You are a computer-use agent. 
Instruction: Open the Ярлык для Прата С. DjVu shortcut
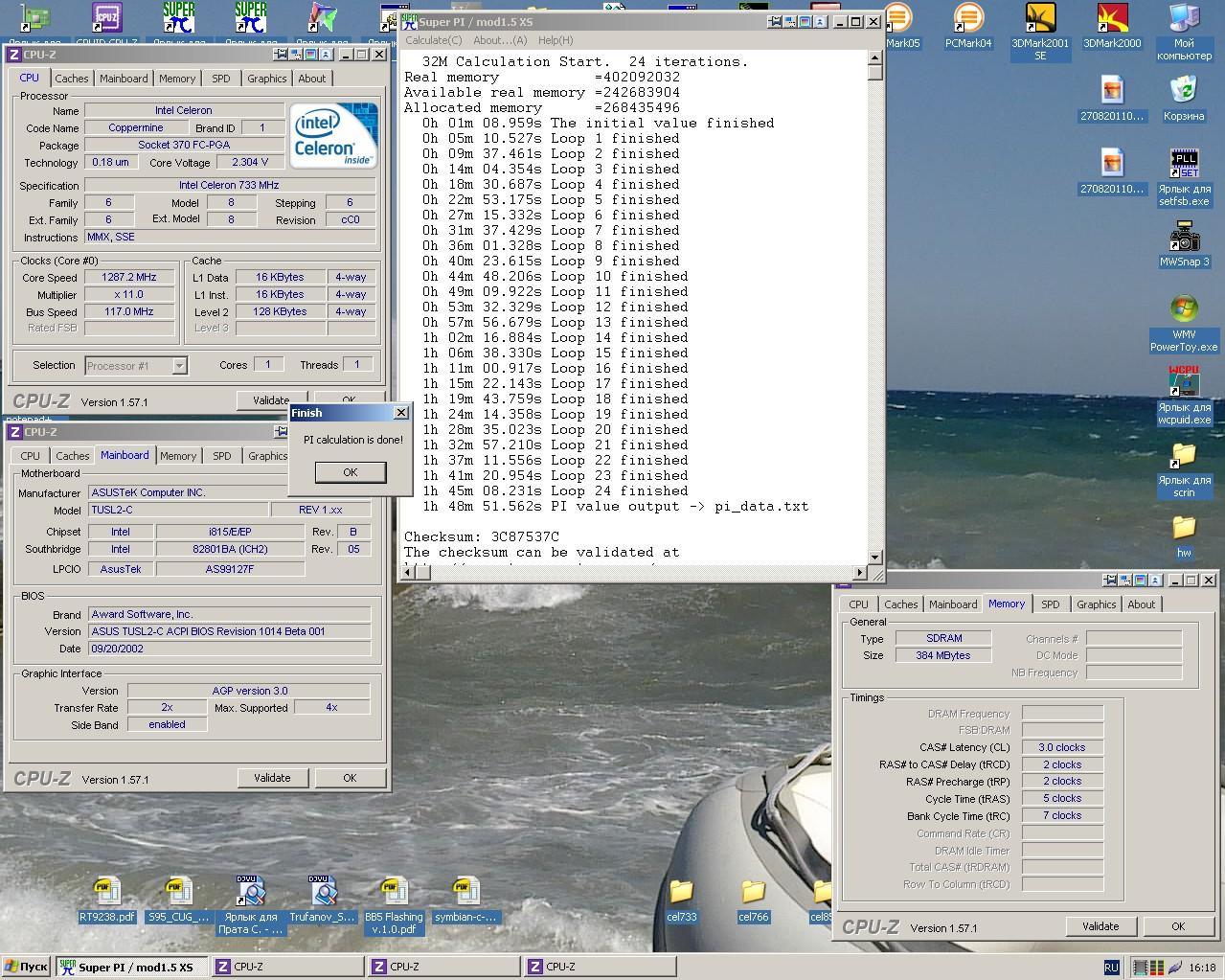251,905
